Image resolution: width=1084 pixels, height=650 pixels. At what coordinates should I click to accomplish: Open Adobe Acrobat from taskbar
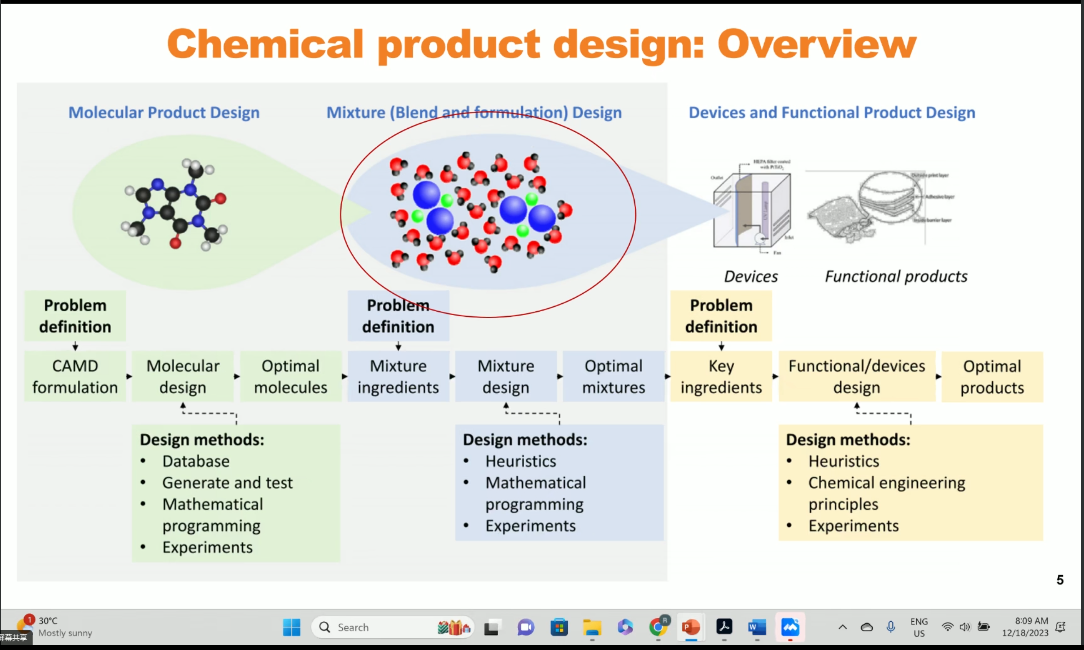(724, 627)
